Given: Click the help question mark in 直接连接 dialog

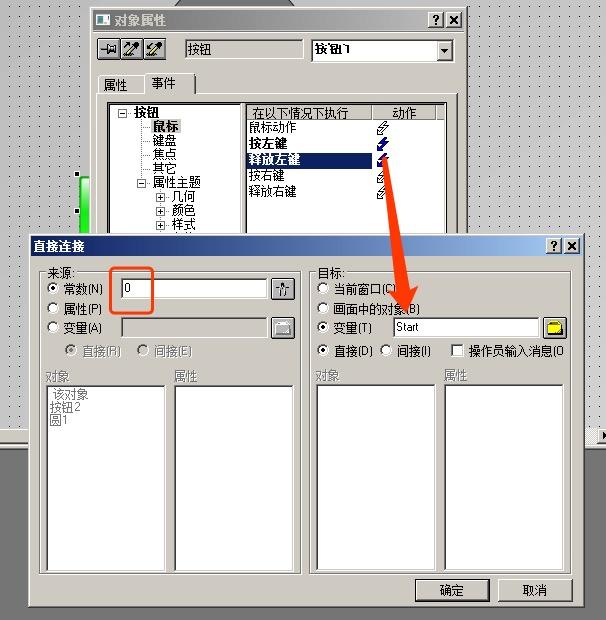Looking at the screenshot, I should click(554, 246).
